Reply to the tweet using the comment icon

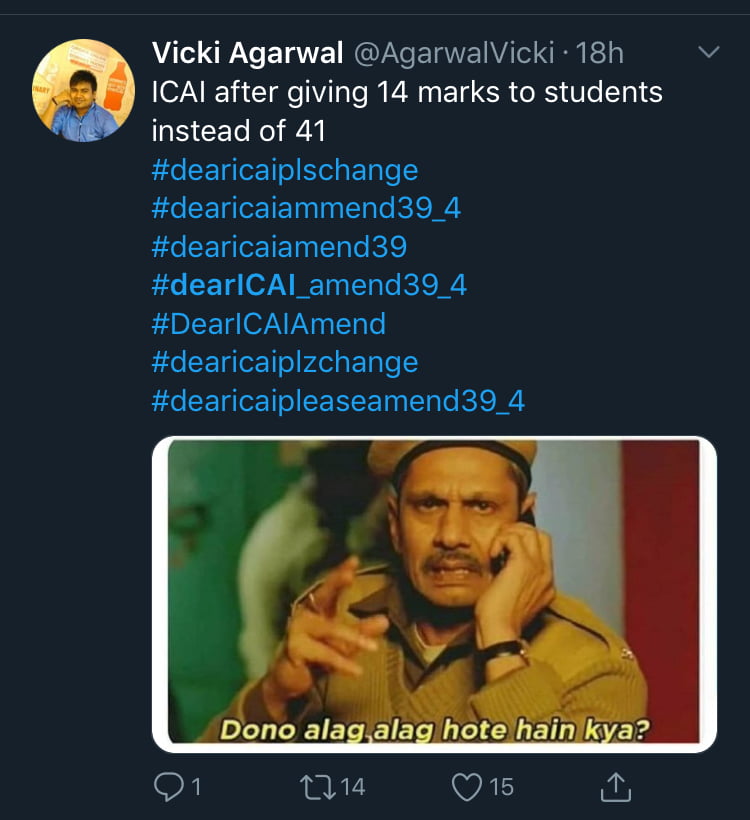169,787
